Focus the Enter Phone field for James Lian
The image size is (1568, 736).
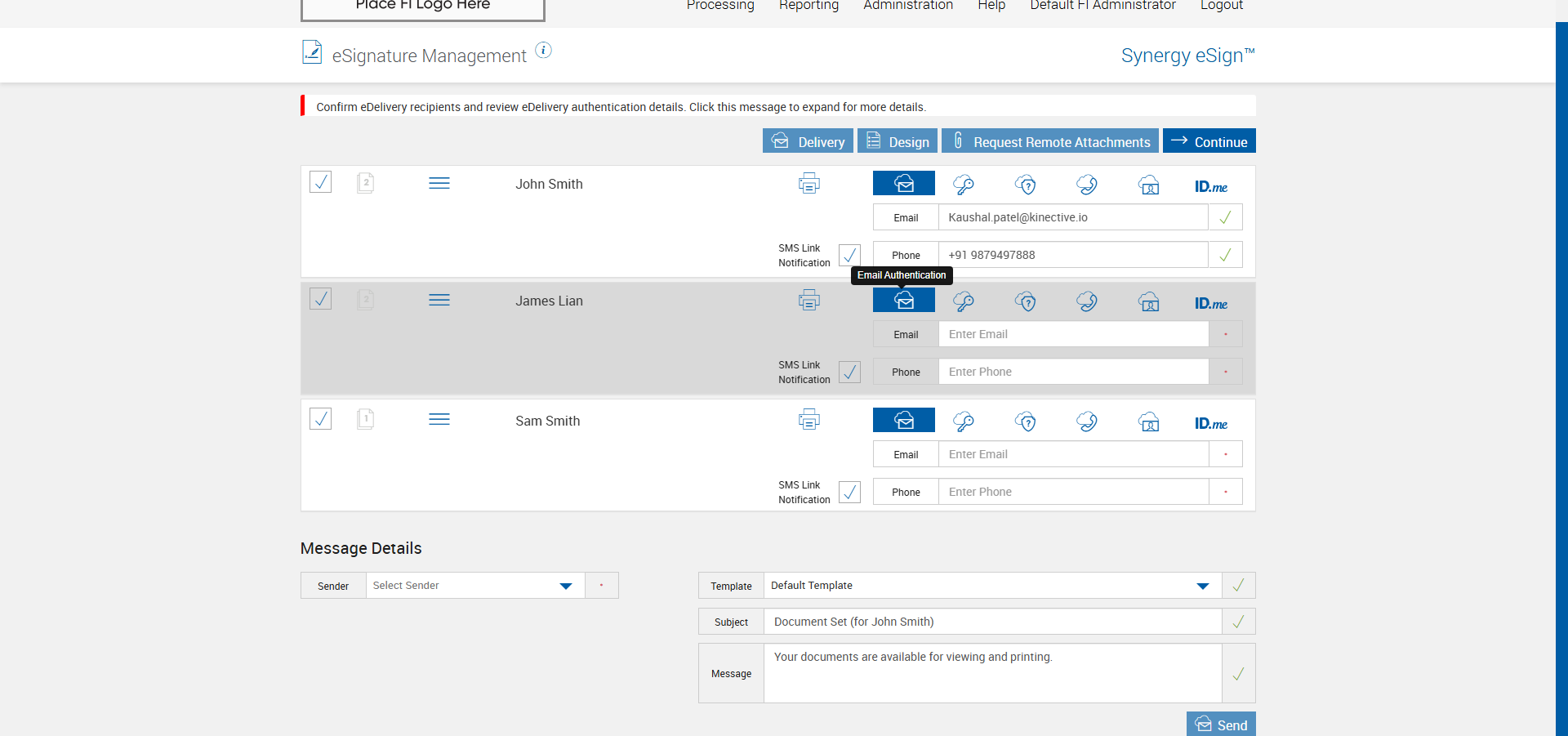point(1073,372)
